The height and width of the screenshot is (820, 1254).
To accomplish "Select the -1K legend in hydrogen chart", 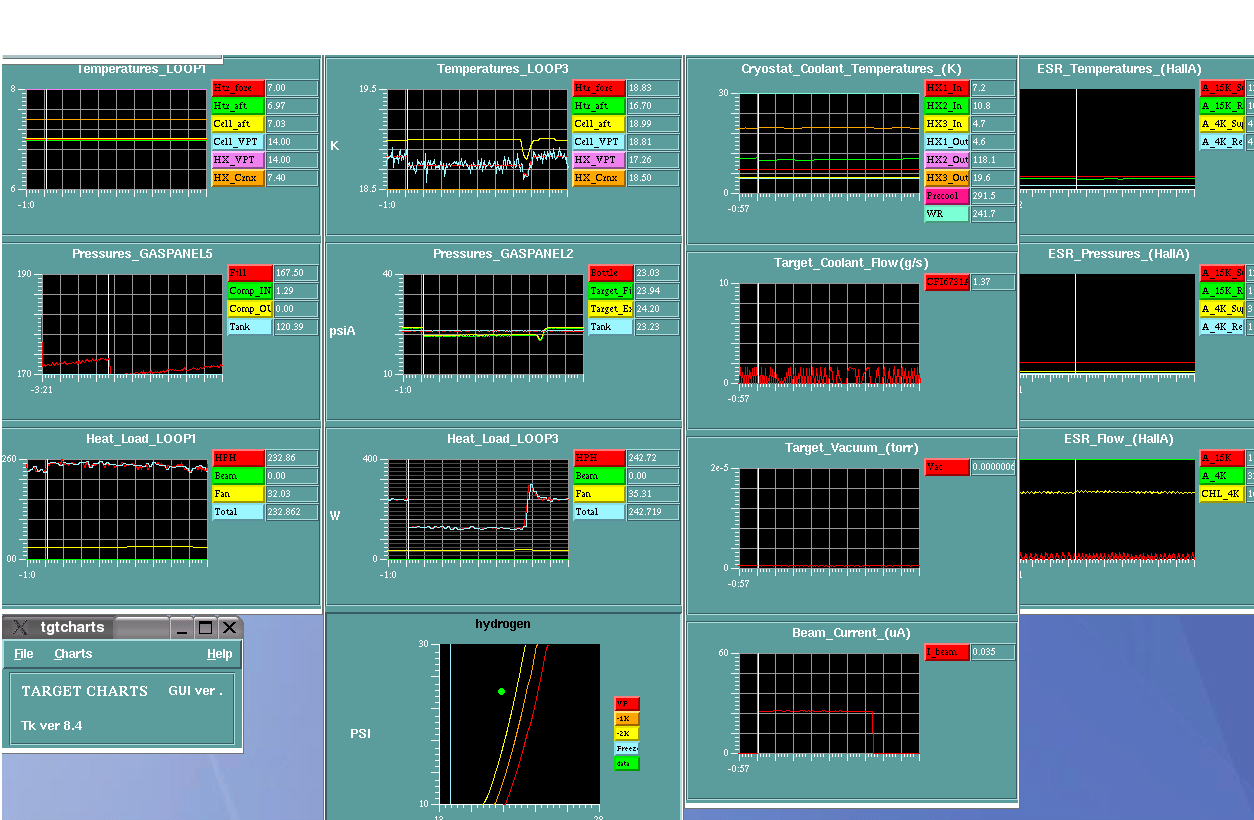I will point(626,719).
